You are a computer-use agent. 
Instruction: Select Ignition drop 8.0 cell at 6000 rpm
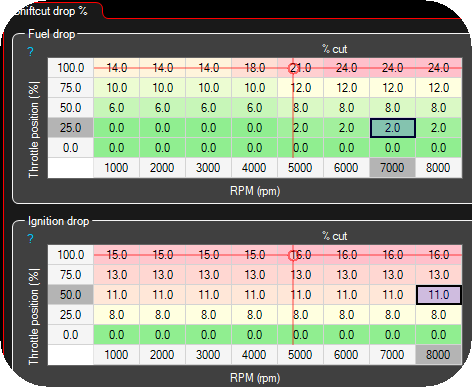point(346,315)
